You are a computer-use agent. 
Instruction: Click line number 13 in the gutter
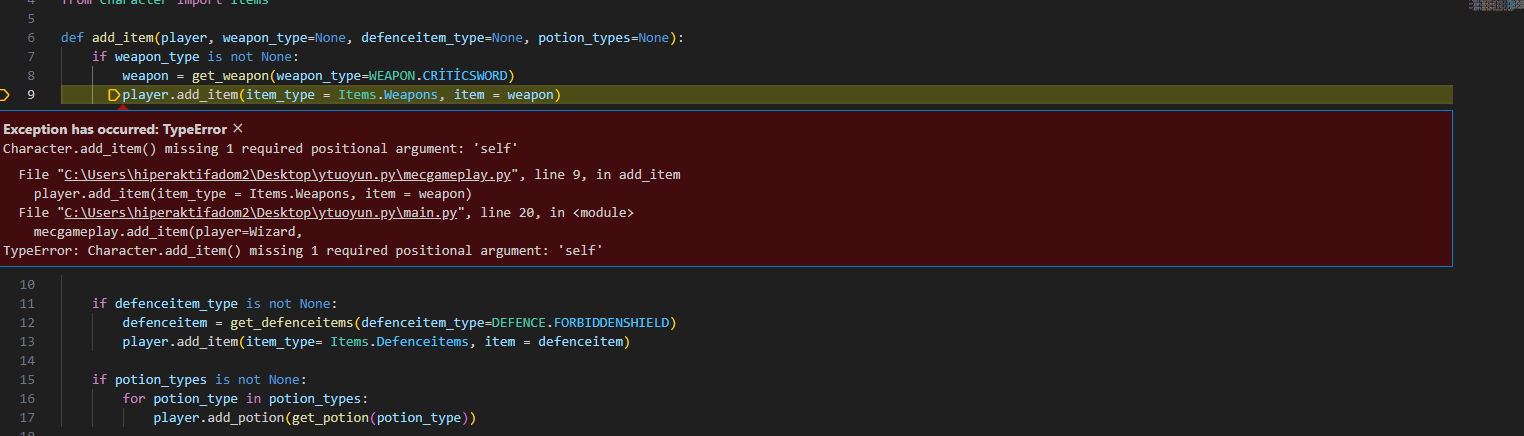coord(28,342)
